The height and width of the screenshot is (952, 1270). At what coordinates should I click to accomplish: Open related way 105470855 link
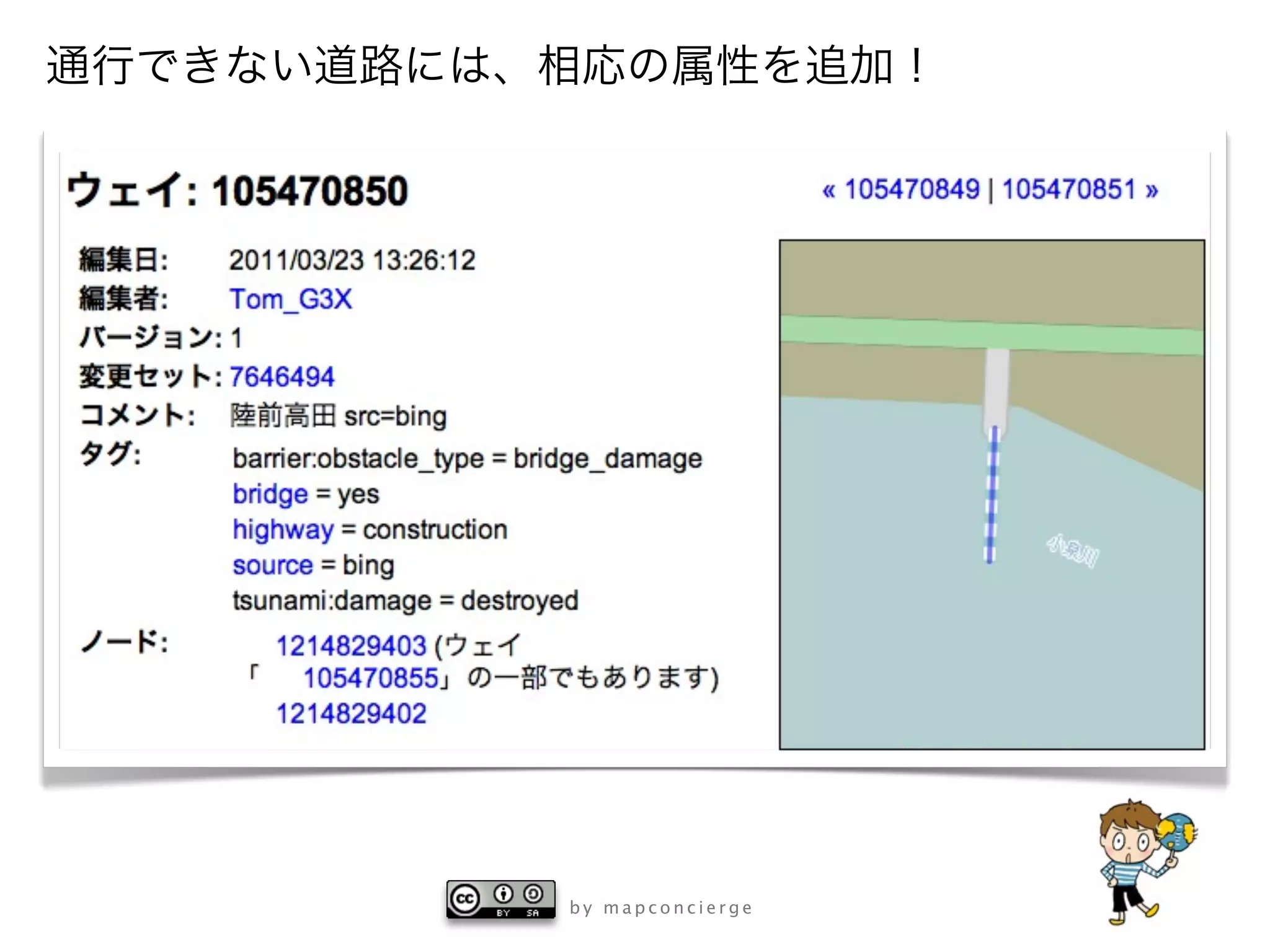click(371, 678)
